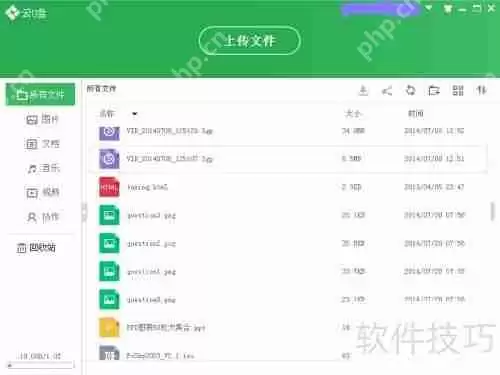Click the new folder icon in toolbar
Screen dimensions: 500x375
tap(434, 90)
